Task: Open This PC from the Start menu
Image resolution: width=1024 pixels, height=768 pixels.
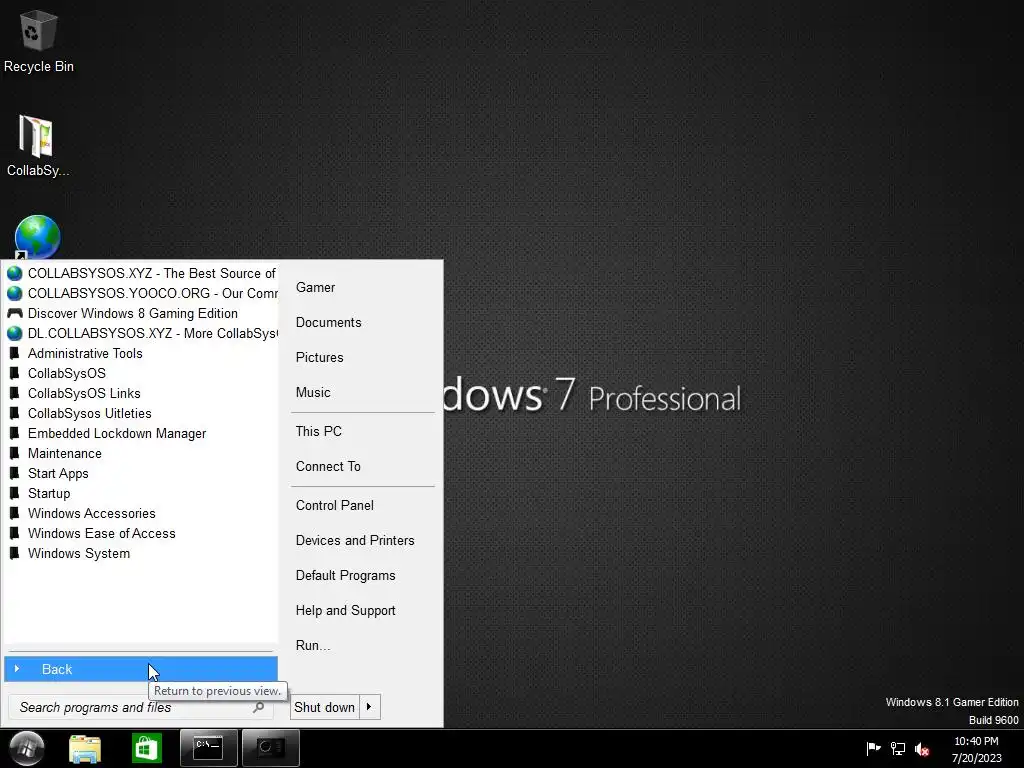Action: [x=362, y=432]
